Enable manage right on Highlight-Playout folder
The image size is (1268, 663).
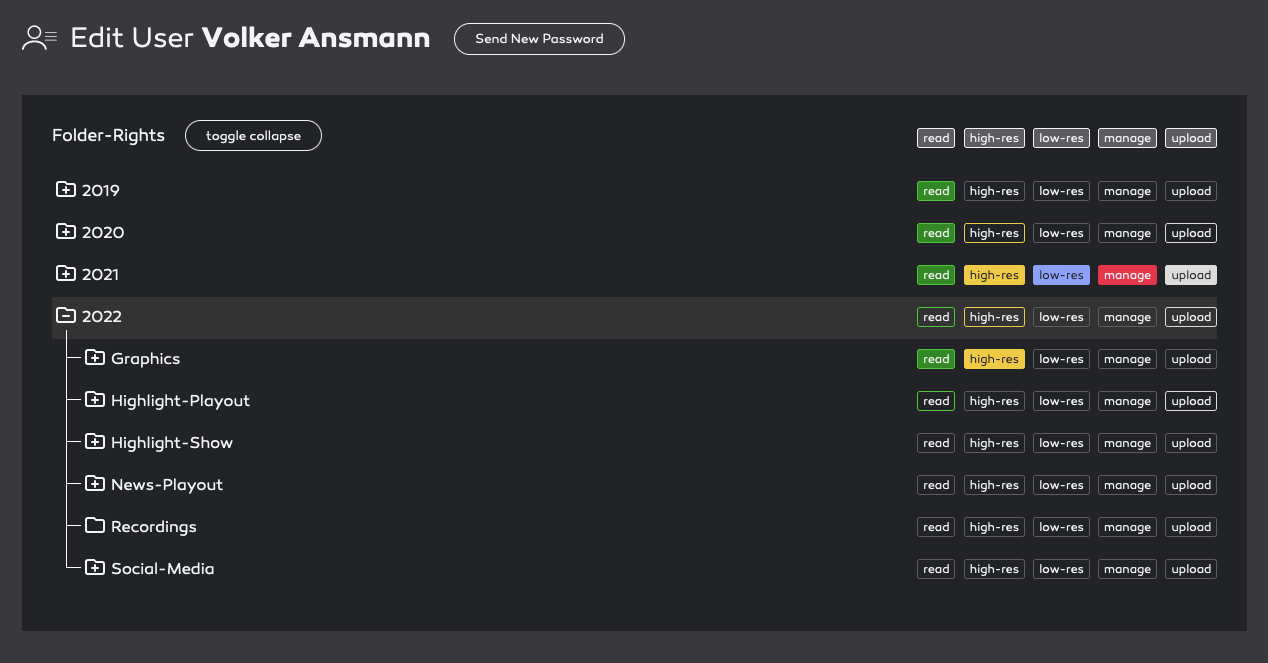[x=1127, y=401]
